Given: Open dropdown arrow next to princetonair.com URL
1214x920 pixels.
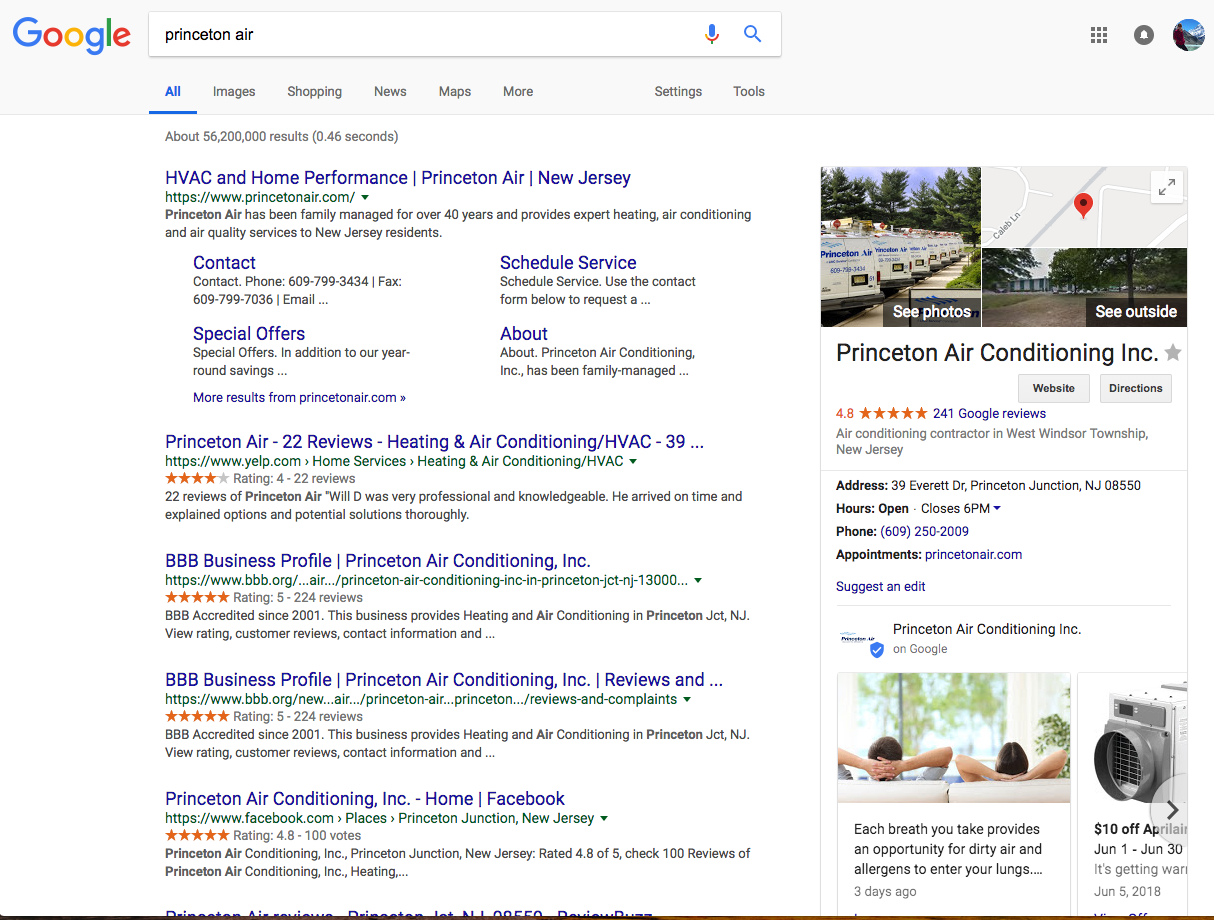Looking at the screenshot, I should 365,198.
